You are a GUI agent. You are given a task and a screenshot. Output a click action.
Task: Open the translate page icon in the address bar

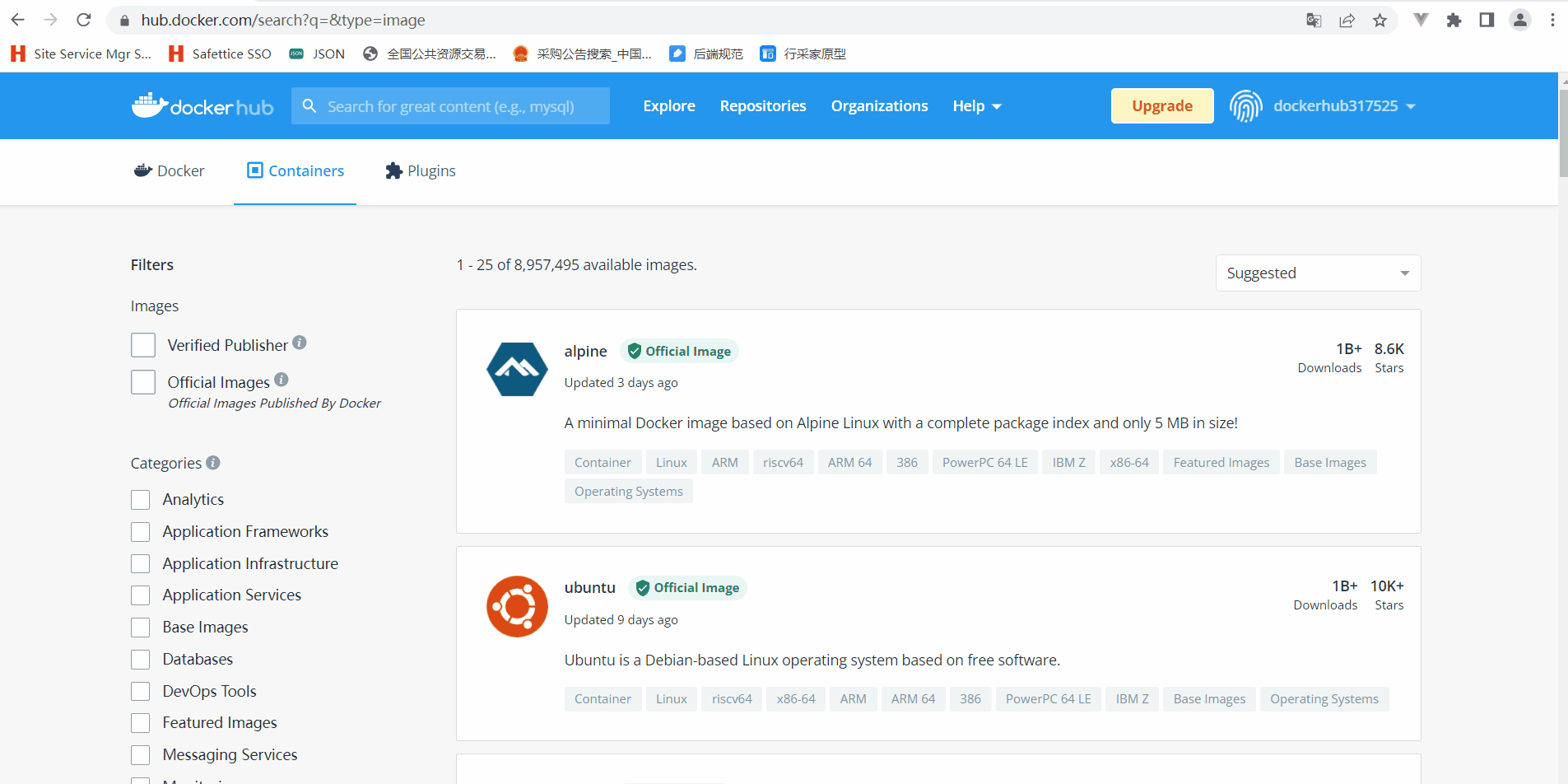pyautogui.click(x=1314, y=21)
